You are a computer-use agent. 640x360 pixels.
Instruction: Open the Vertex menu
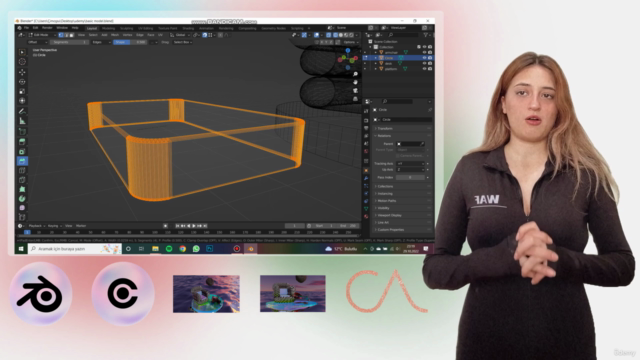tap(127, 35)
